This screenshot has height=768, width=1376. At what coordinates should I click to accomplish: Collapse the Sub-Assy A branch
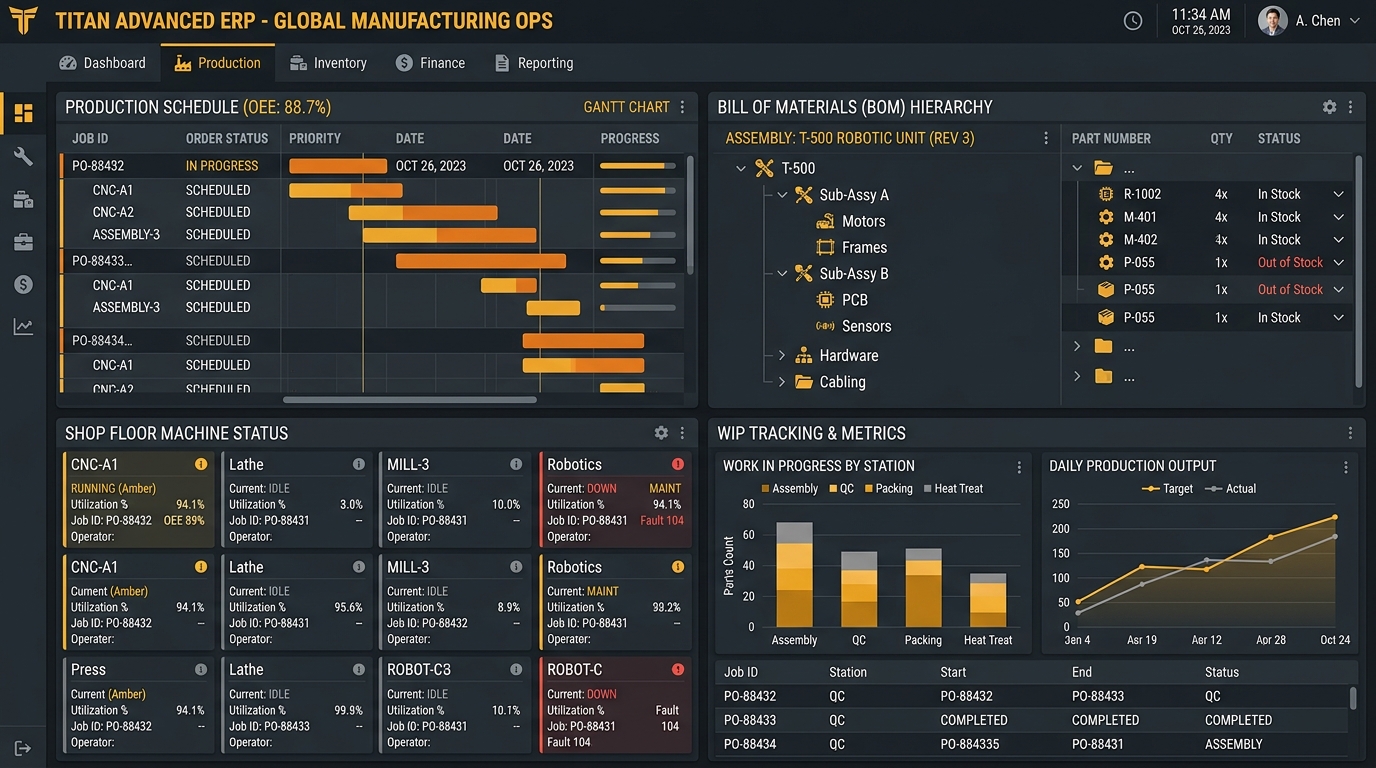782,195
